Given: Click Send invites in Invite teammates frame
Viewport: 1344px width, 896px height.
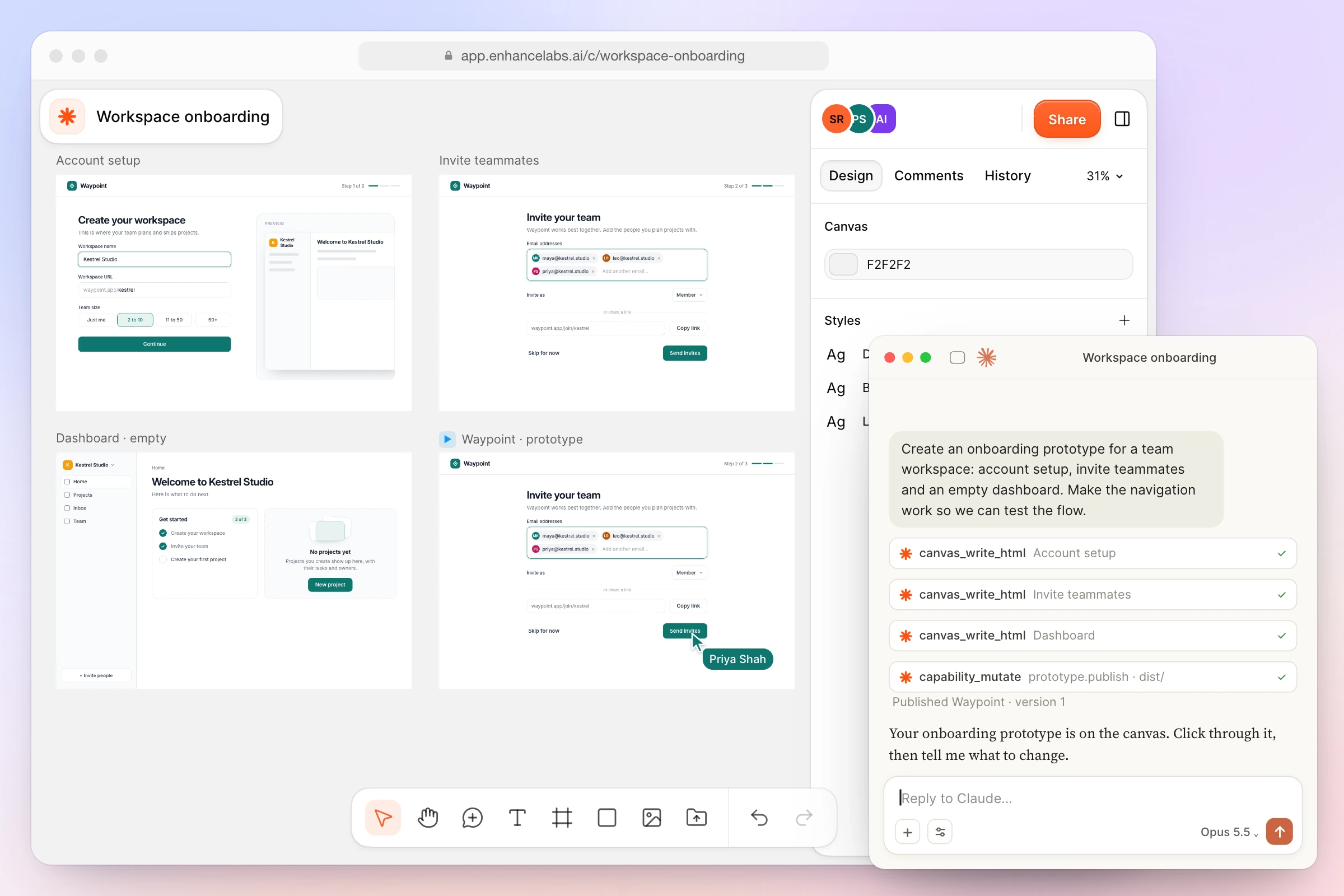Looking at the screenshot, I should click(684, 353).
